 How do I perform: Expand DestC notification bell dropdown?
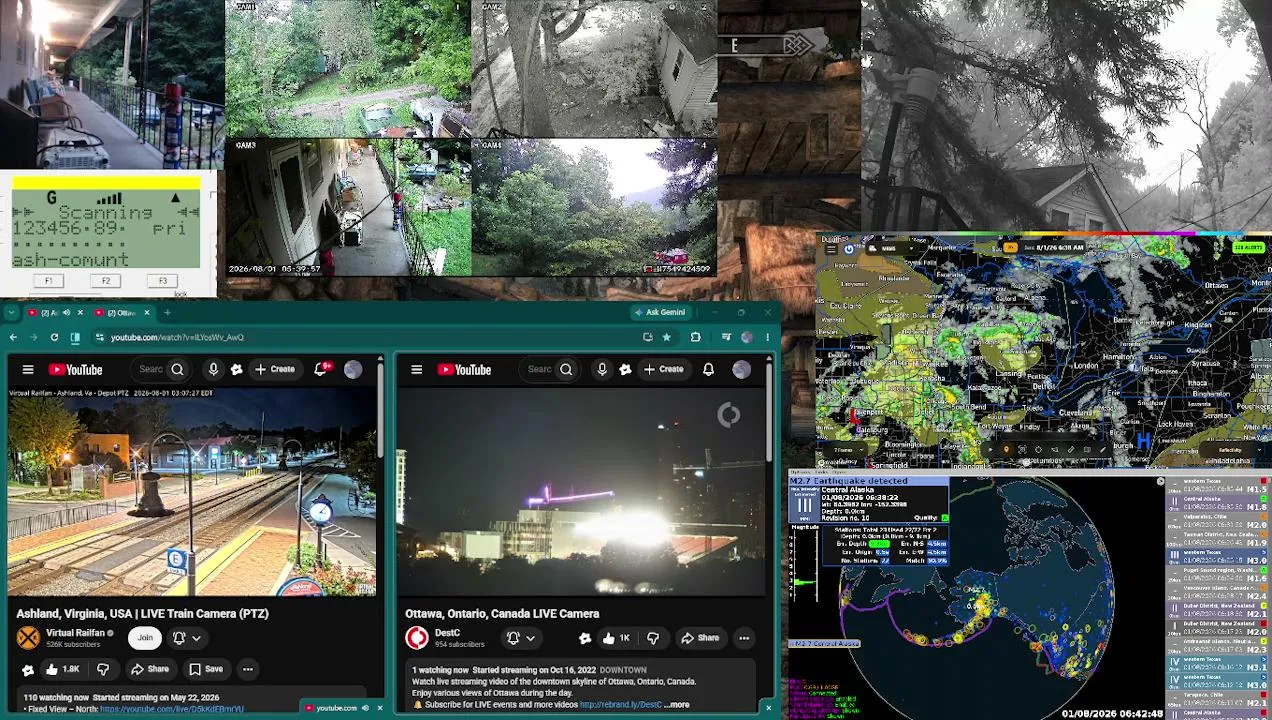[520, 638]
